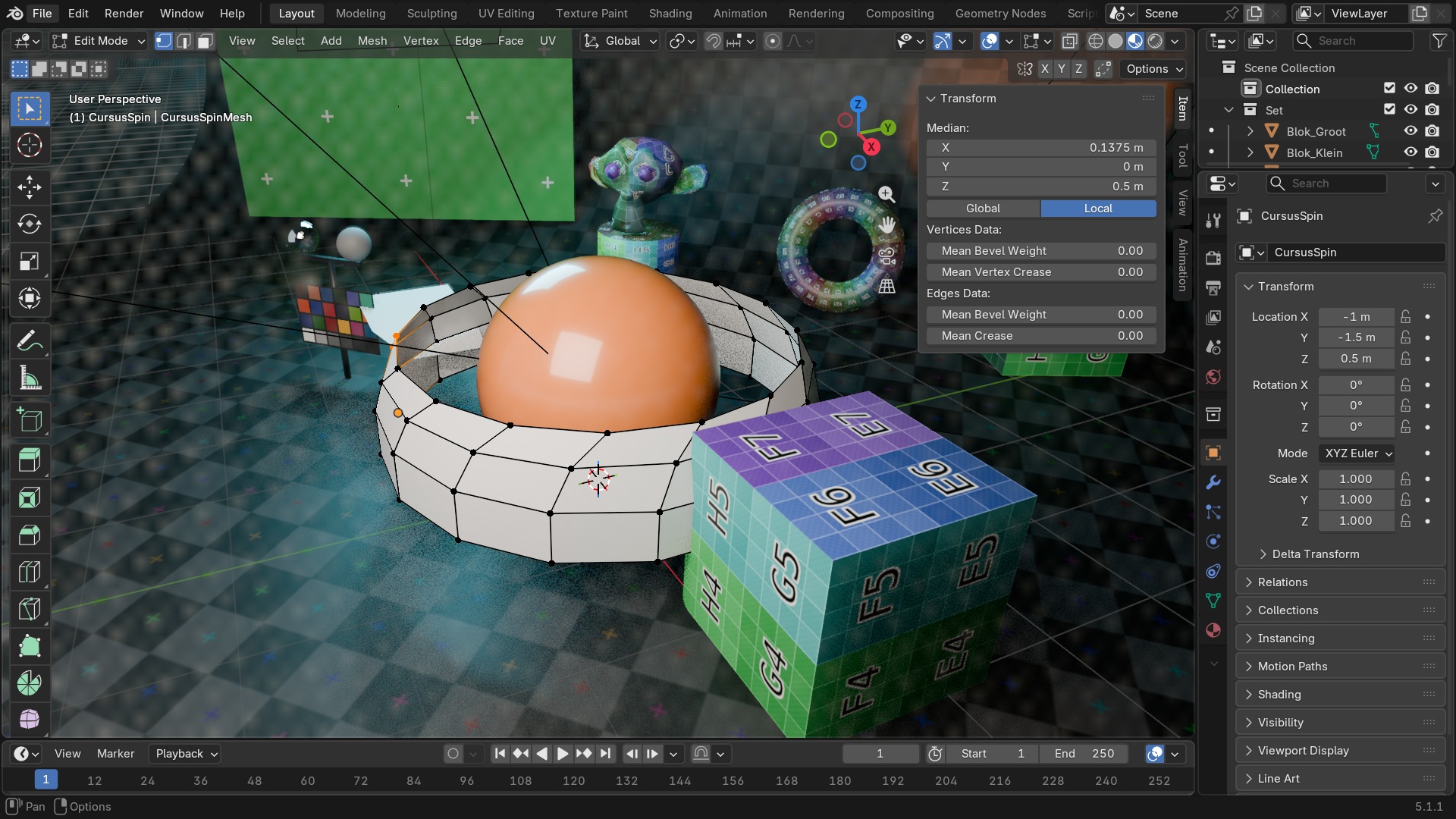Select the Loop Cut tool
Screen dimensions: 1456x819
coord(30,572)
